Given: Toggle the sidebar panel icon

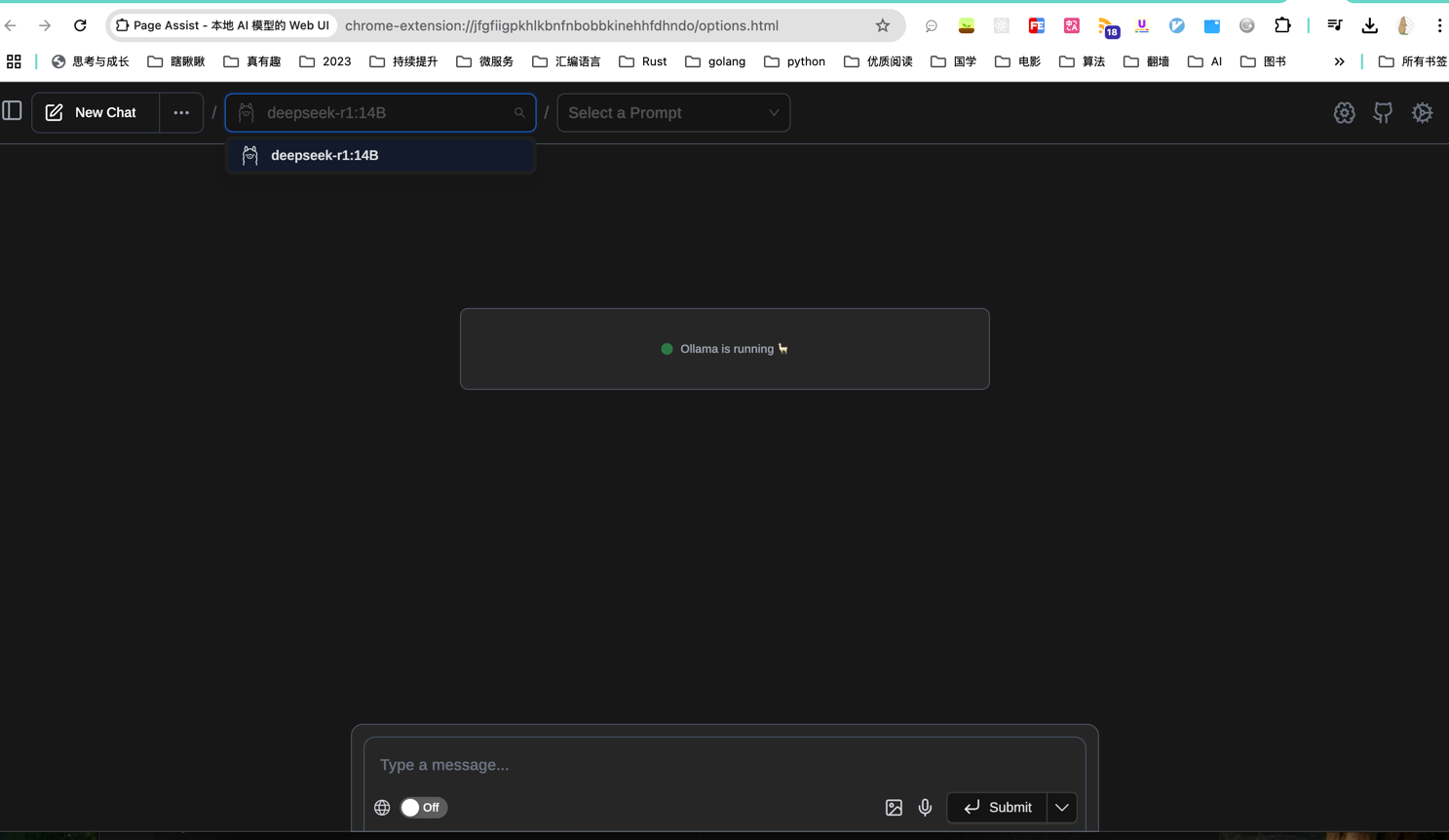Looking at the screenshot, I should click(12, 111).
